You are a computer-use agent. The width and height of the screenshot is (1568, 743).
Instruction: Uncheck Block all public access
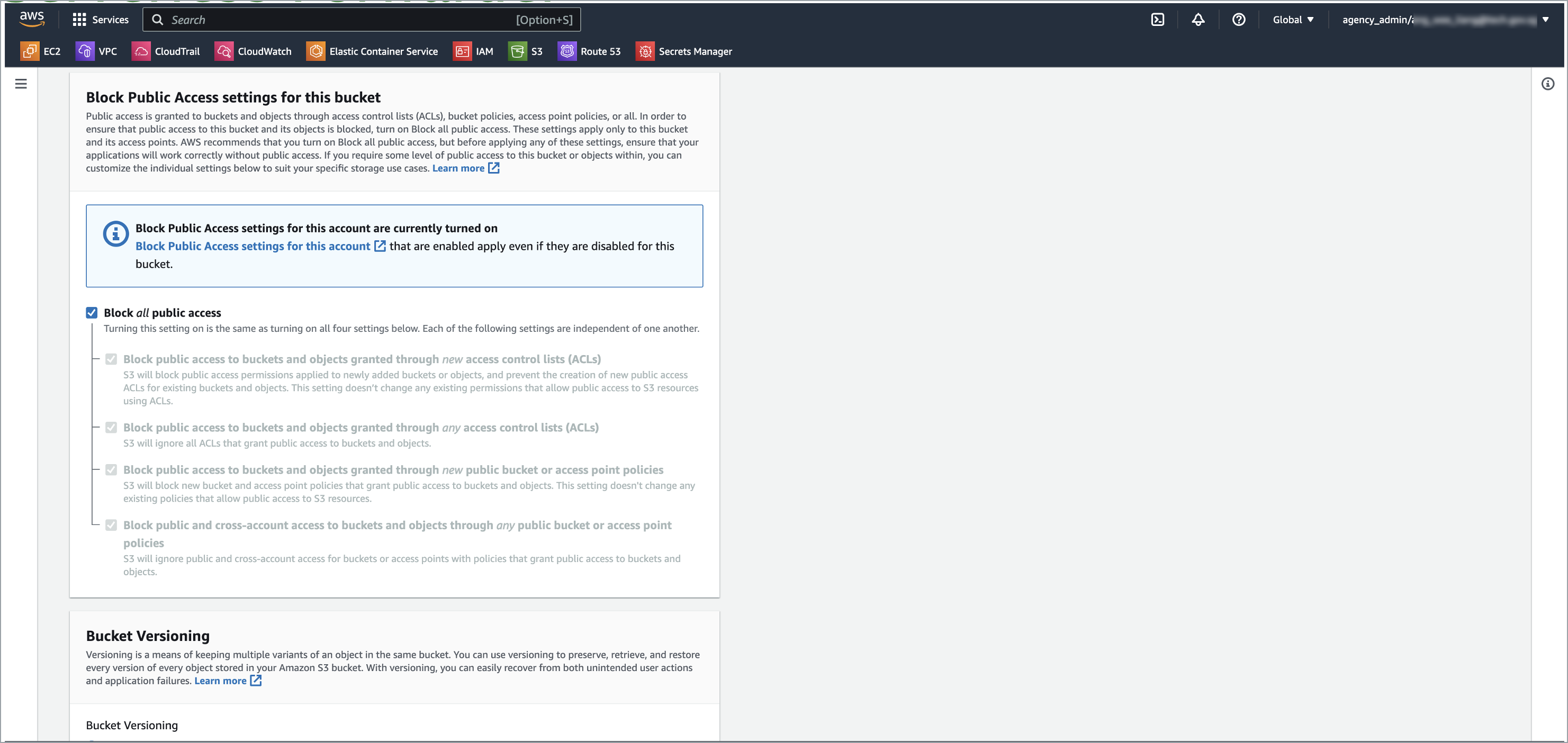tap(92, 312)
